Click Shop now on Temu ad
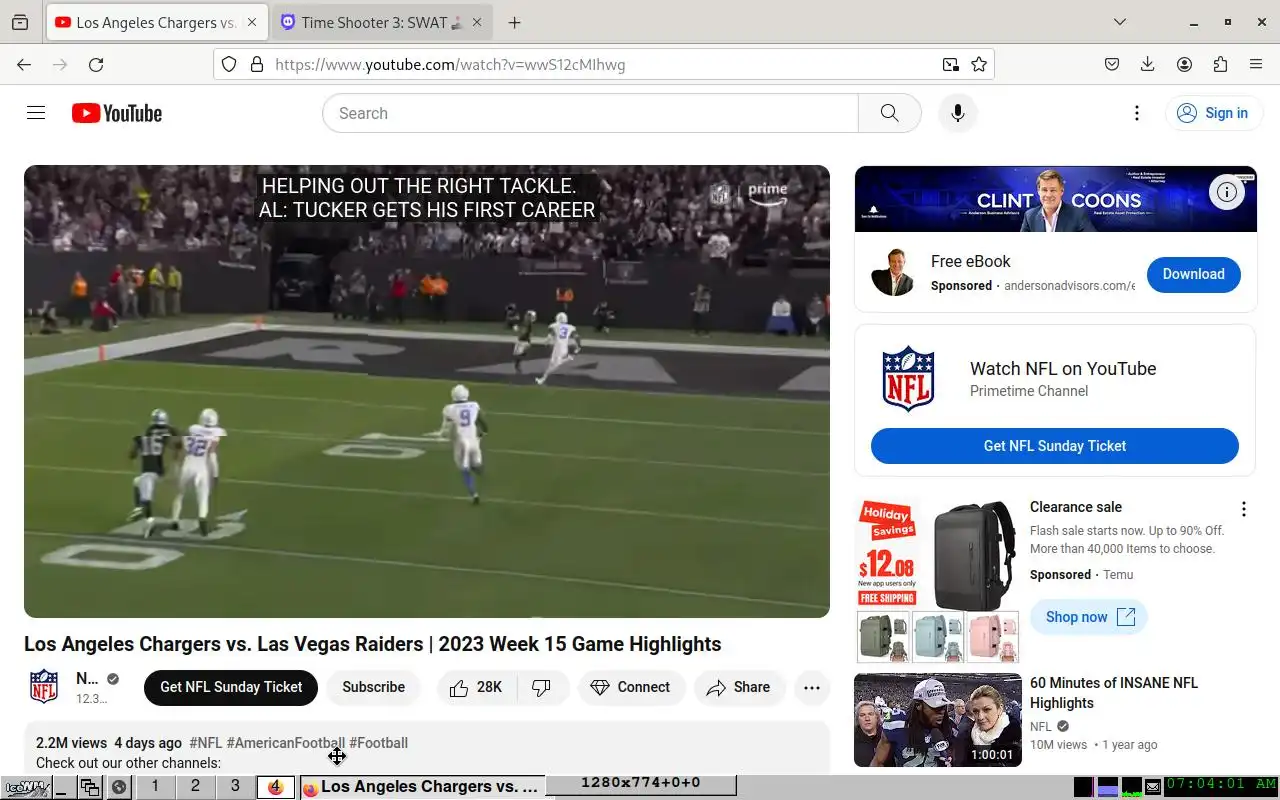Image resolution: width=1280 pixels, height=800 pixels. tap(1089, 617)
